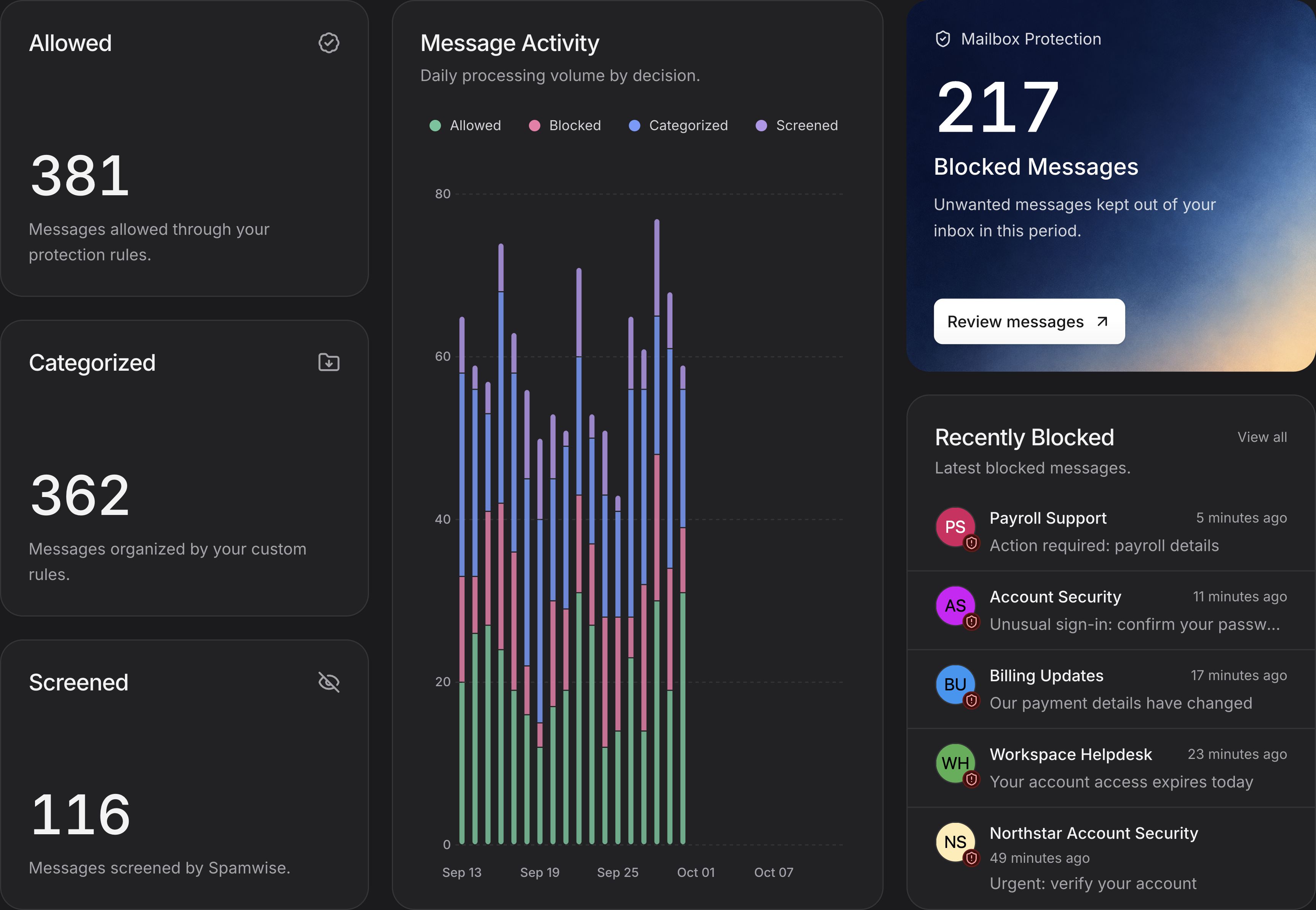The height and width of the screenshot is (910, 1316).
Task: Select 'Your account access expires today' message
Action: [1121, 782]
